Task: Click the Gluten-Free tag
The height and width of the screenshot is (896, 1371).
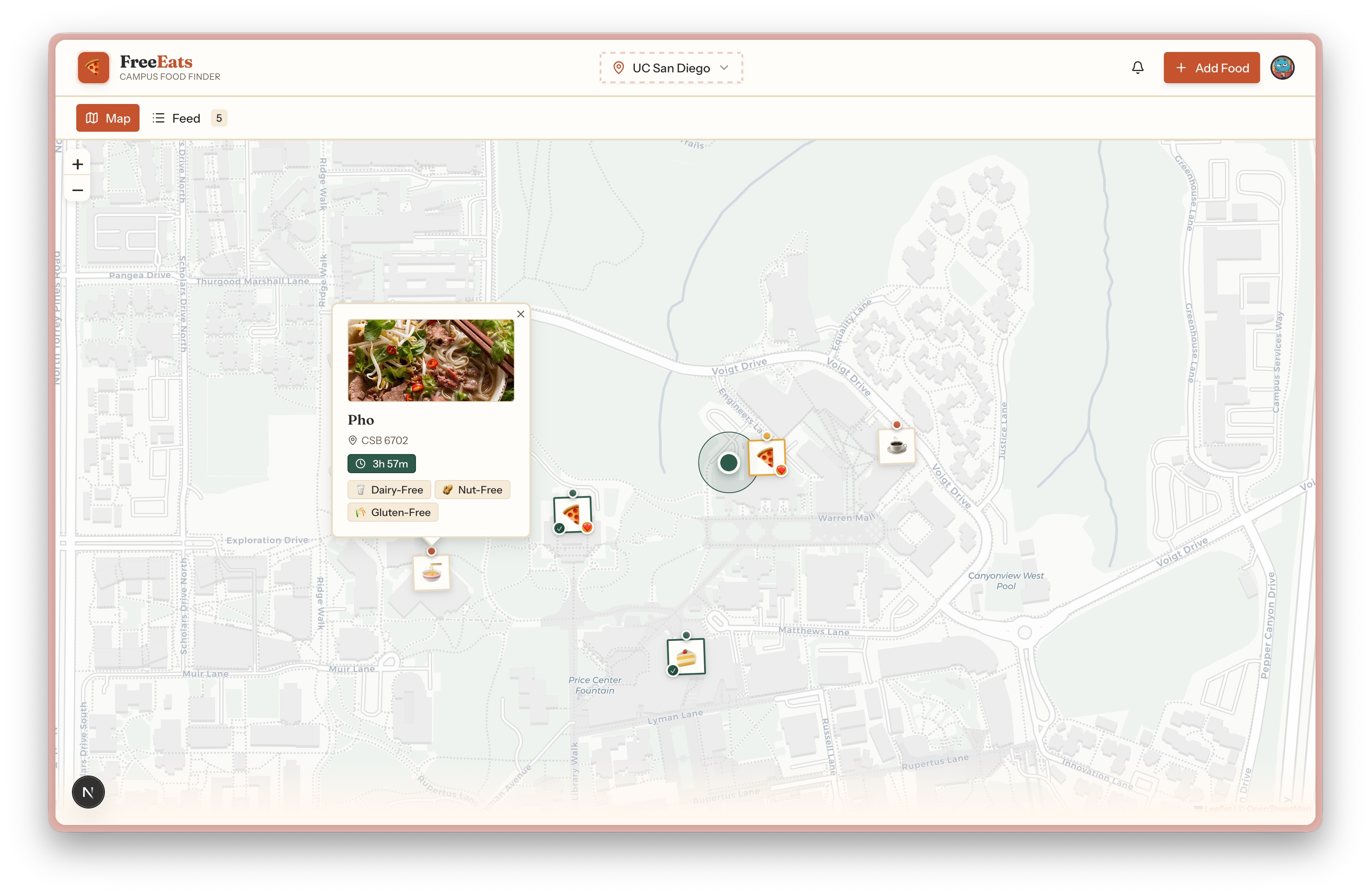Action: pos(393,513)
